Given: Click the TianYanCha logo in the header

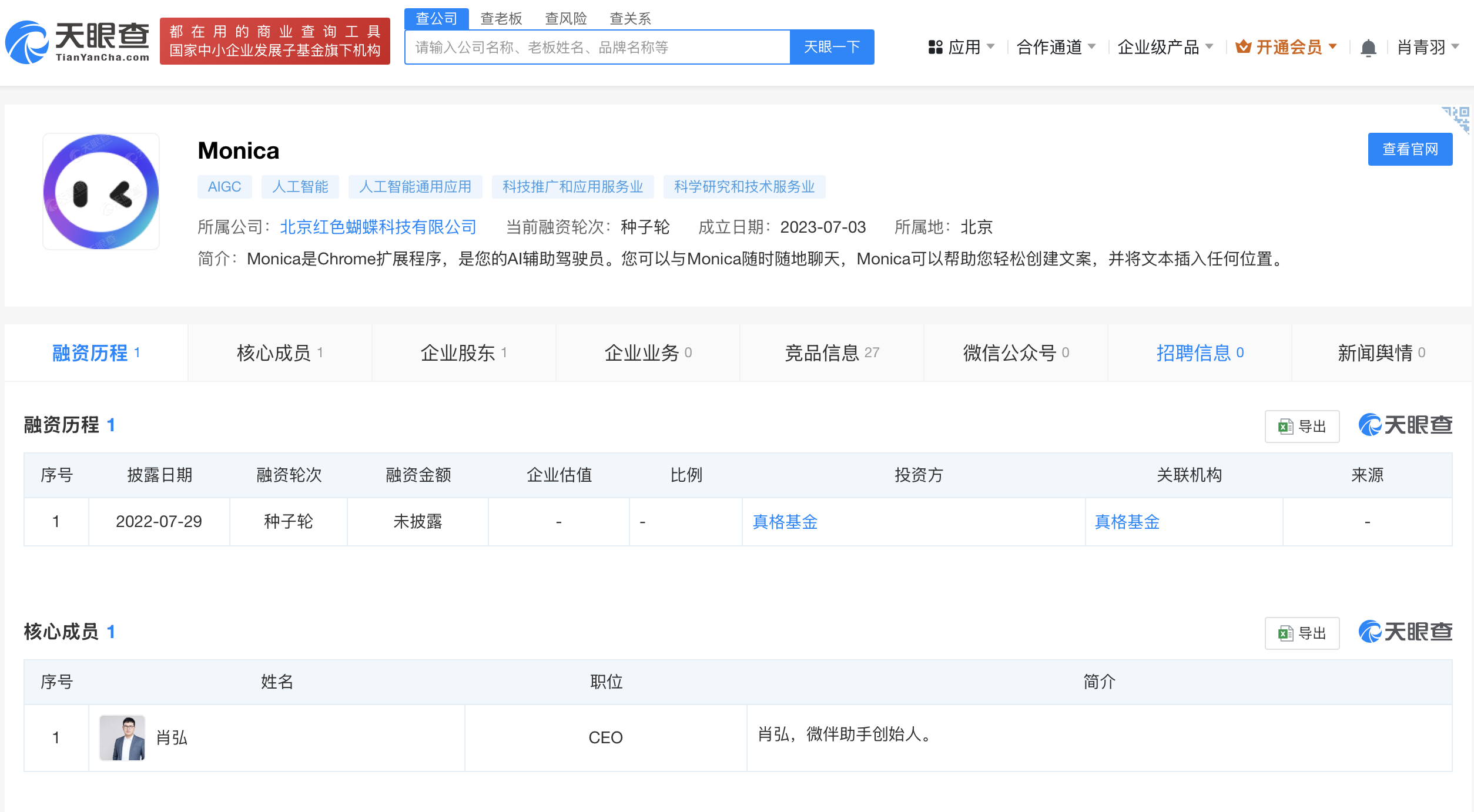Looking at the screenshot, I should click(x=77, y=42).
